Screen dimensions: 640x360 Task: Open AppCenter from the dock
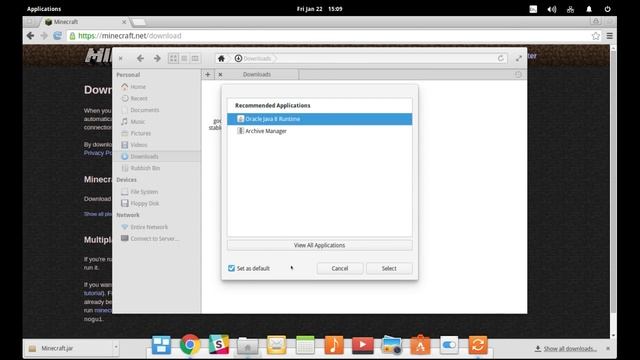pos(420,345)
